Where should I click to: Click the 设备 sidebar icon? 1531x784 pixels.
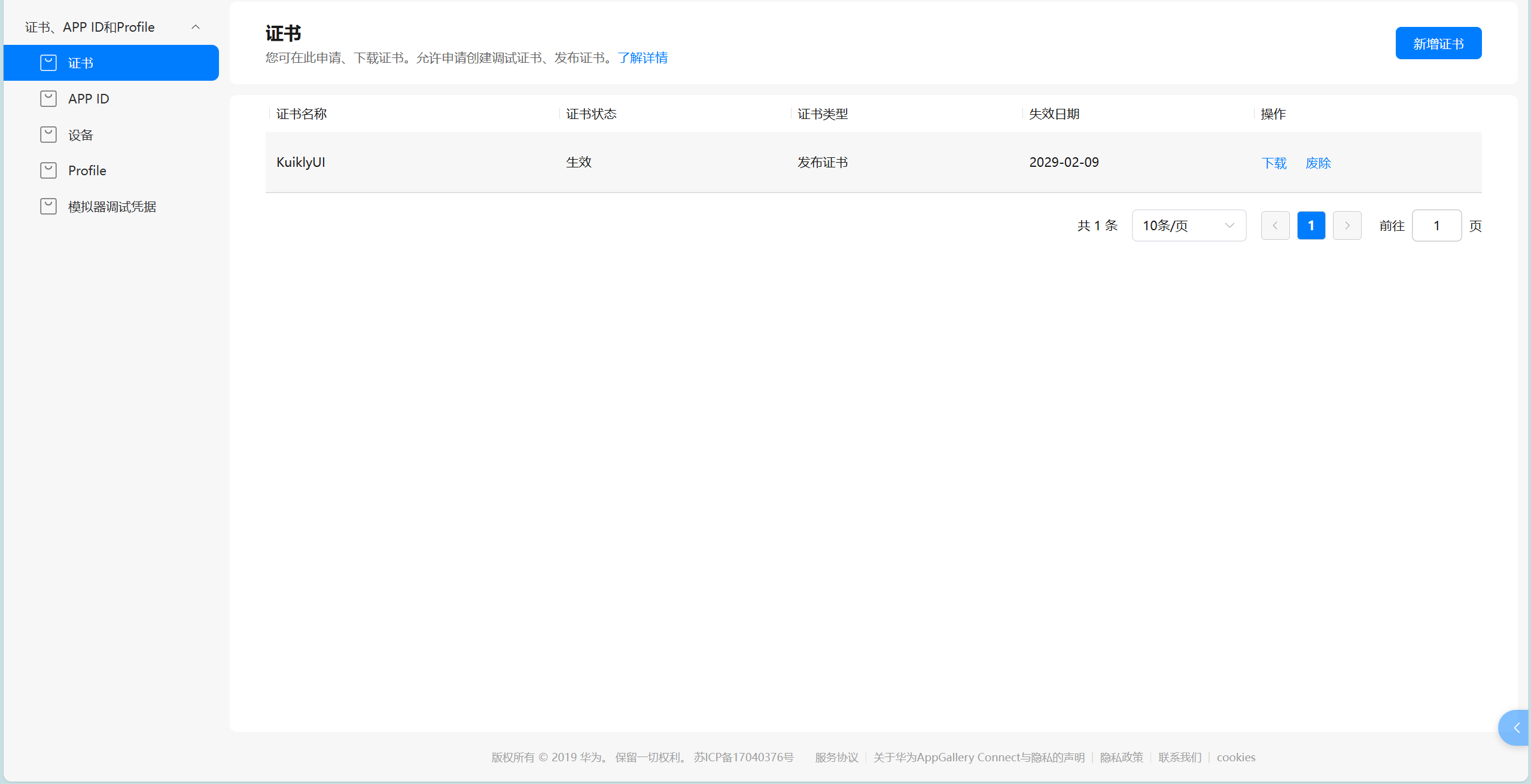point(48,135)
